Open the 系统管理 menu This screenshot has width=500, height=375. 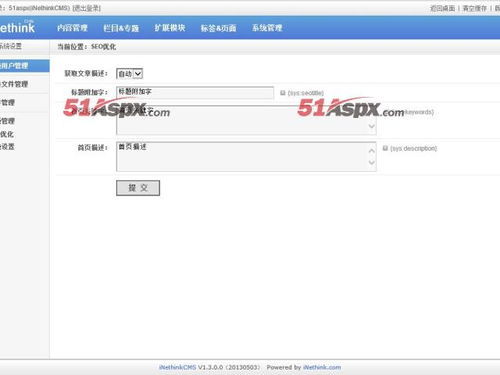[267, 28]
